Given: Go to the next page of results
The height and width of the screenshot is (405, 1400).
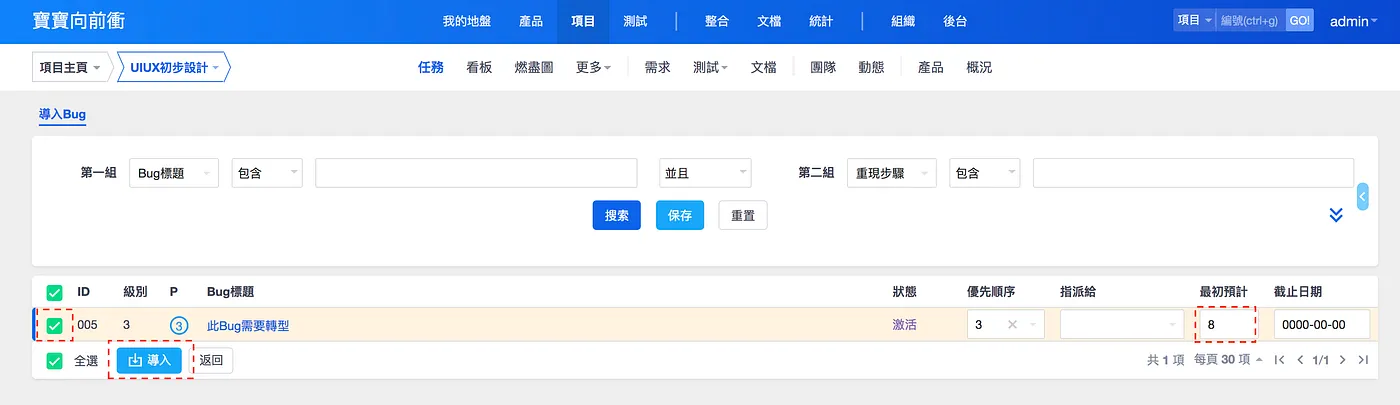Looking at the screenshot, I should coord(1342,360).
